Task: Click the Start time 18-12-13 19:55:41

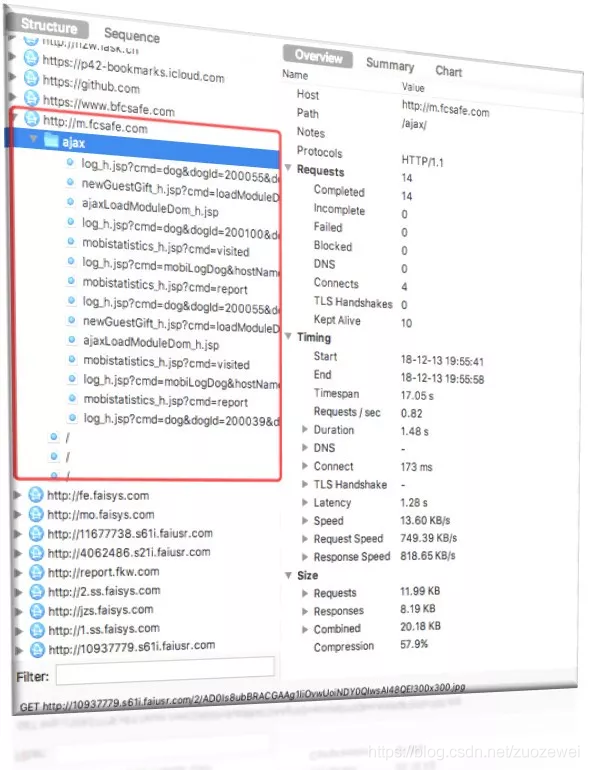Action: point(442,361)
